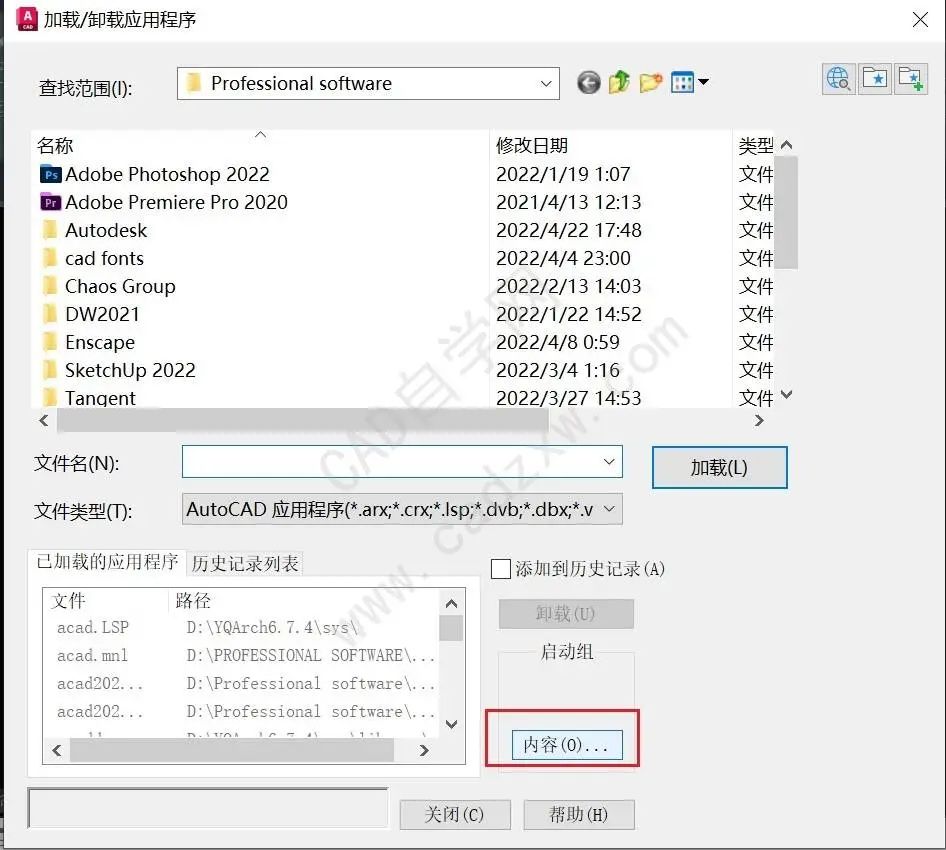Select the DW2021 folder

click(90, 314)
